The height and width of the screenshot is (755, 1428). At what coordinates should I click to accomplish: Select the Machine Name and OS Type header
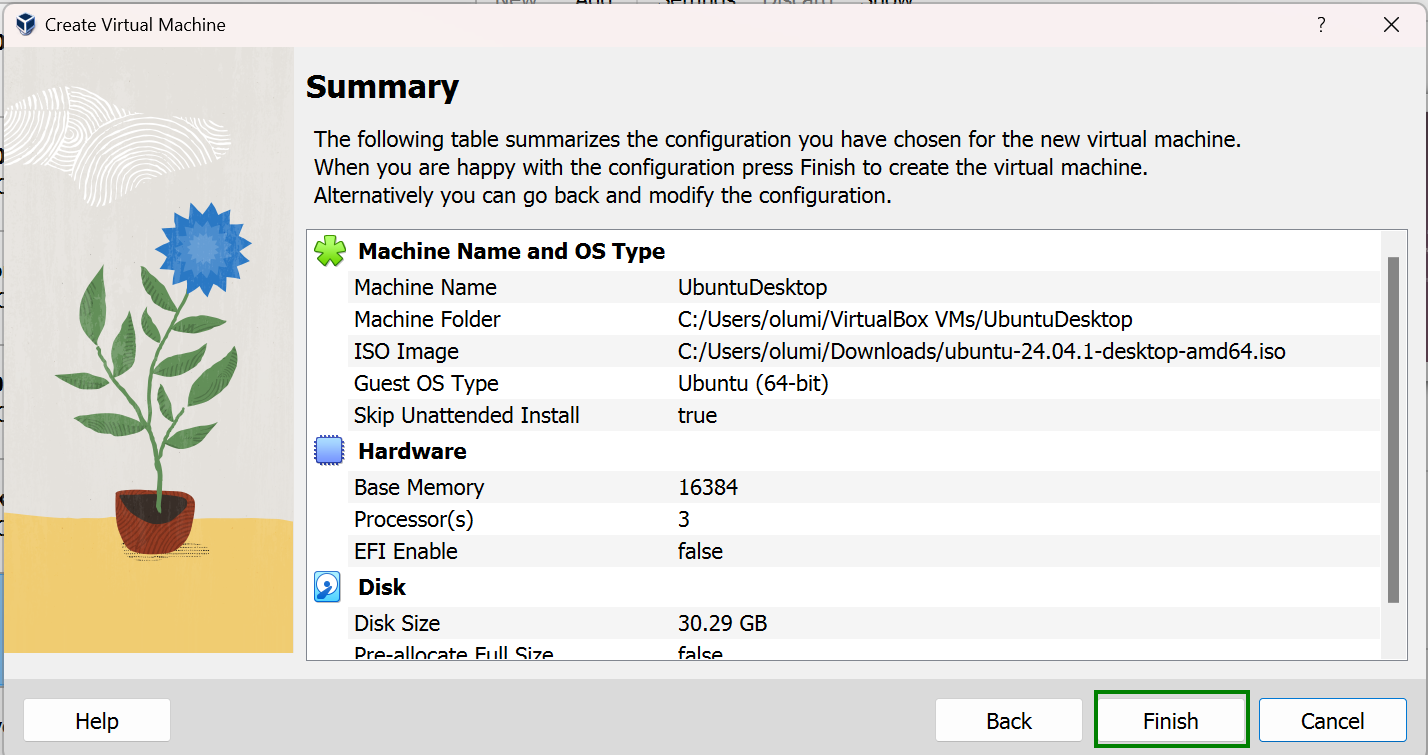(512, 251)
